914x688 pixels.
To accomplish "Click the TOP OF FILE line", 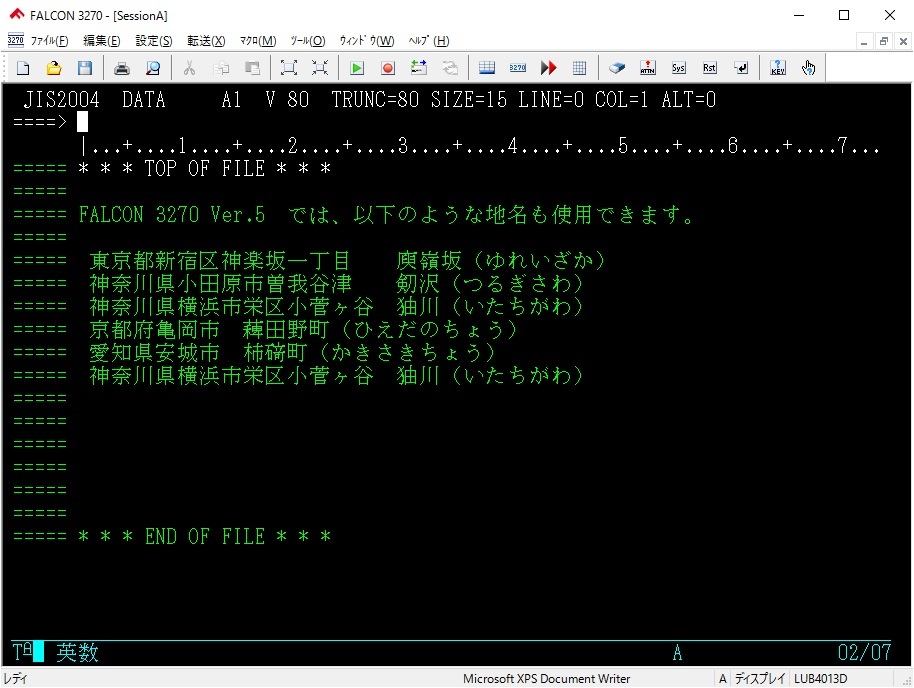I will tap(205, 169).
